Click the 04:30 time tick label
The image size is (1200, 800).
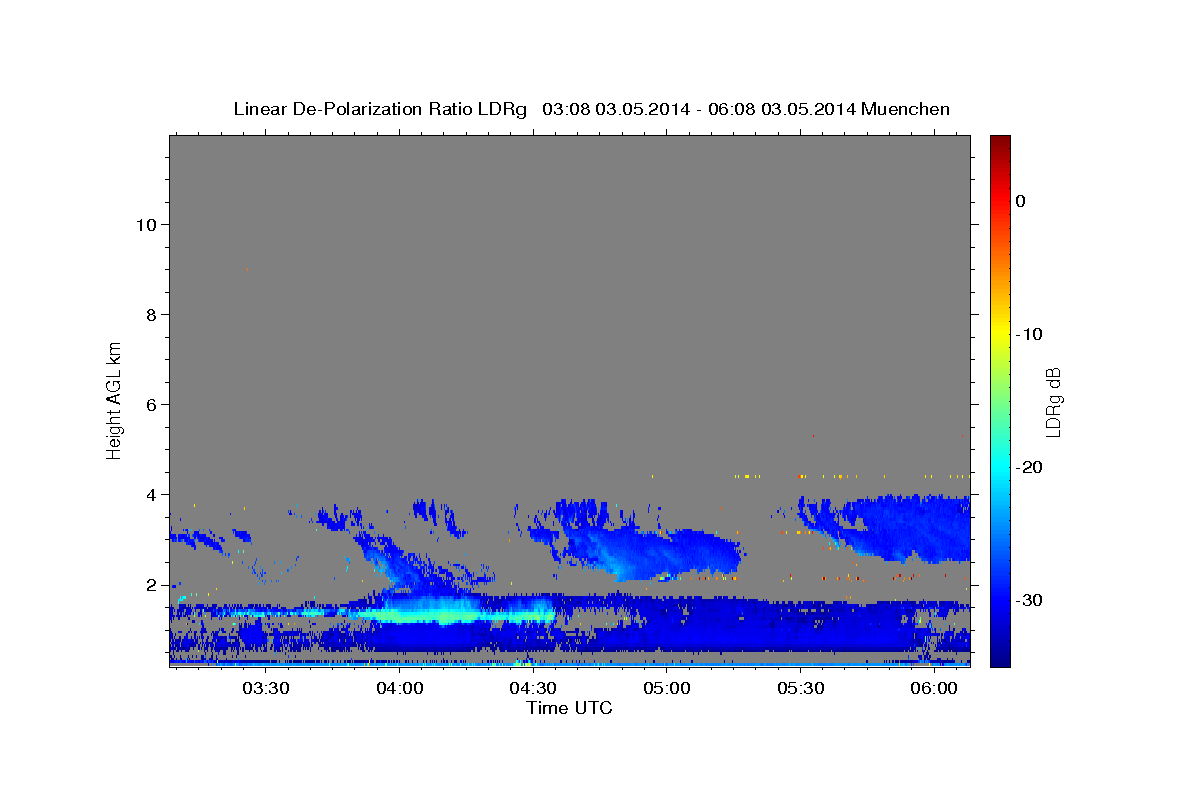534,688
